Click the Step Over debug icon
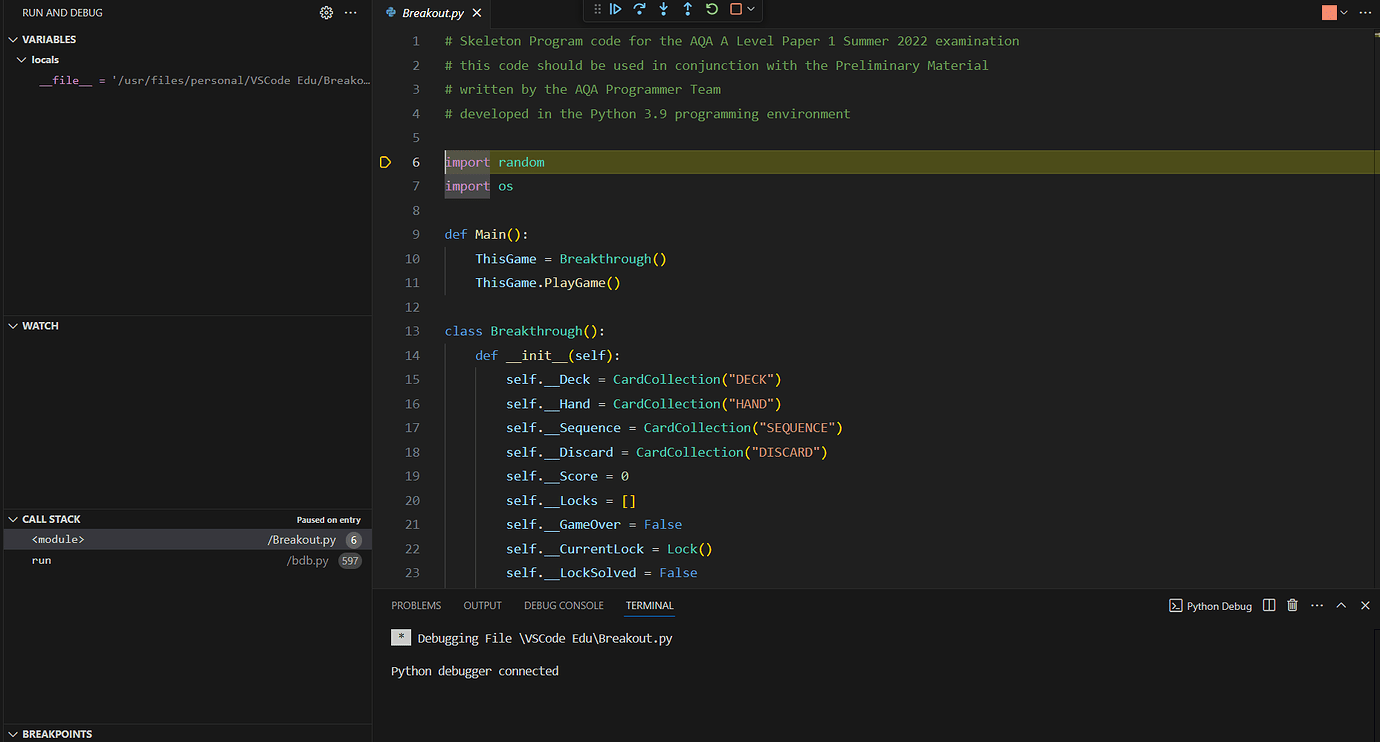 tap(640, 9)
